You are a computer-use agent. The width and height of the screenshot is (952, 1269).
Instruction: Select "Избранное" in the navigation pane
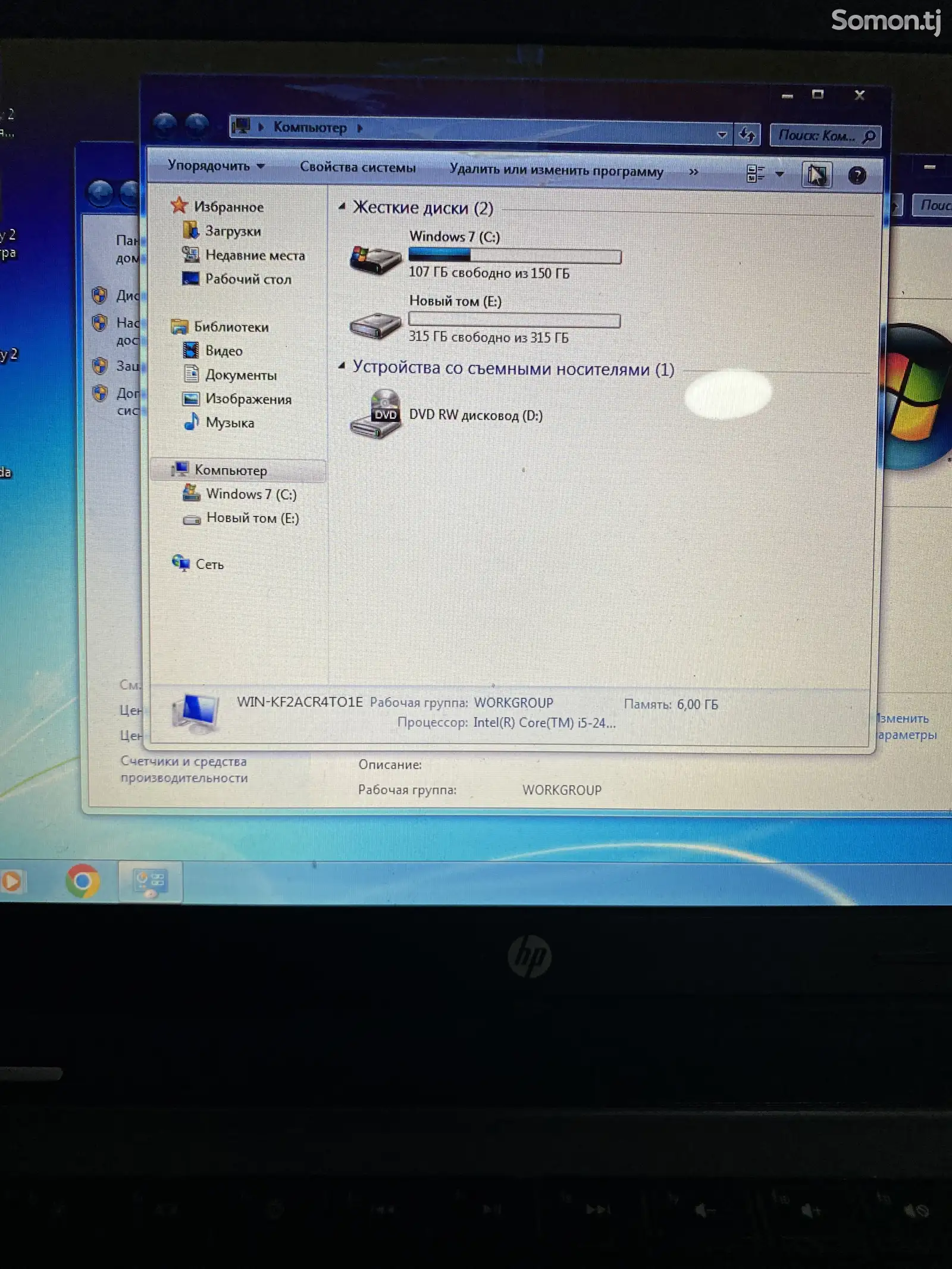pyautogui.click(x=228, y=206)
